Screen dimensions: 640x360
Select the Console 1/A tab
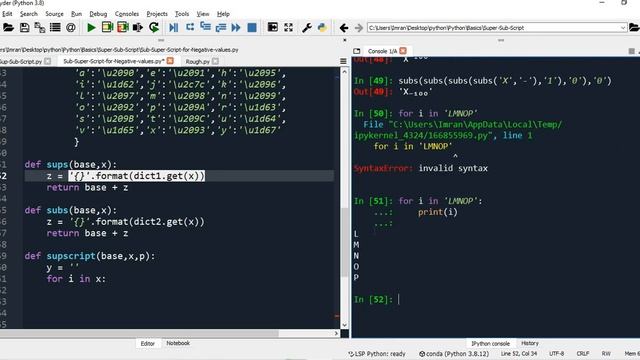click(x=382, y=51)
